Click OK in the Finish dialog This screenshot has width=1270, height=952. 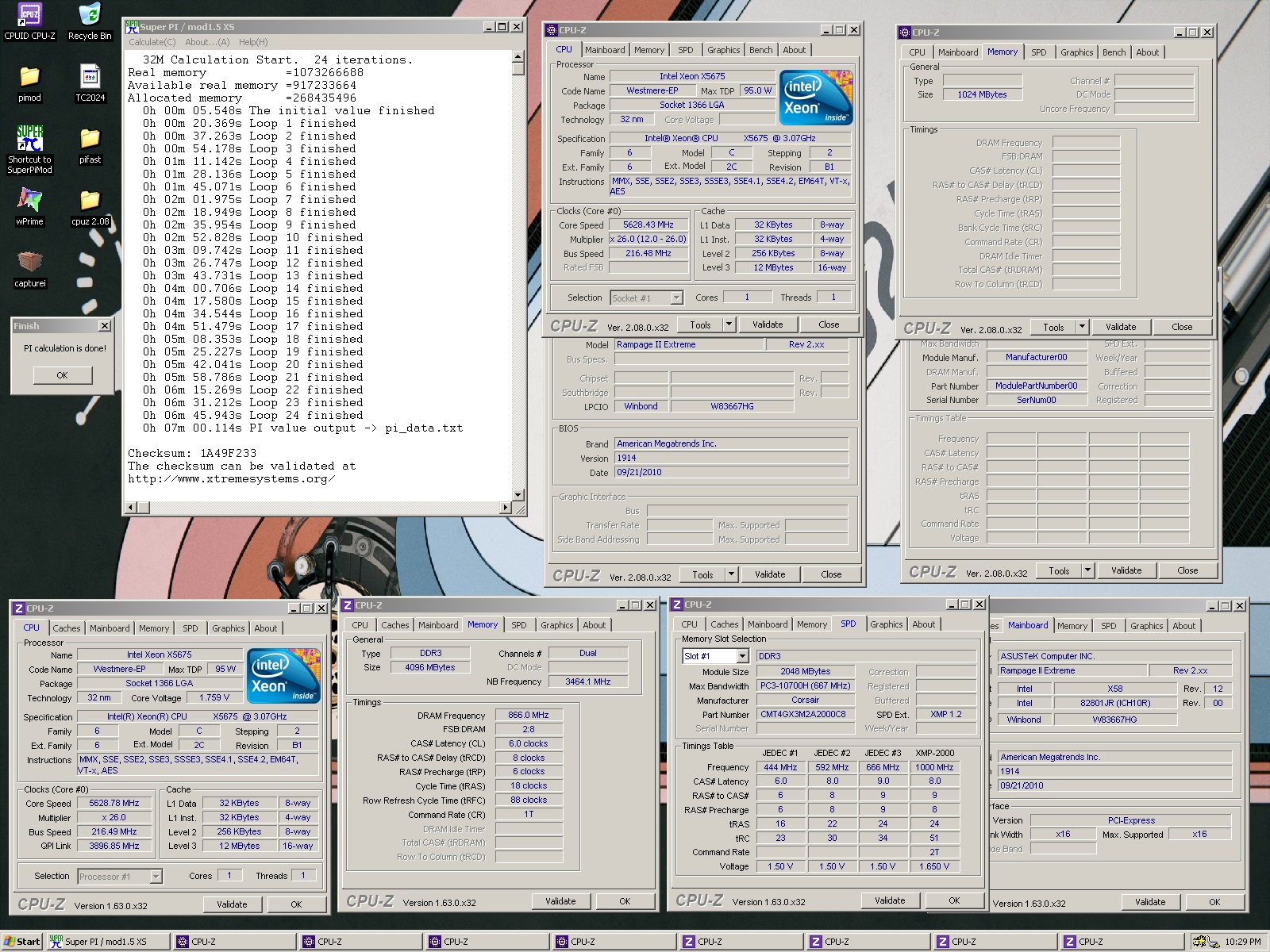62,375
